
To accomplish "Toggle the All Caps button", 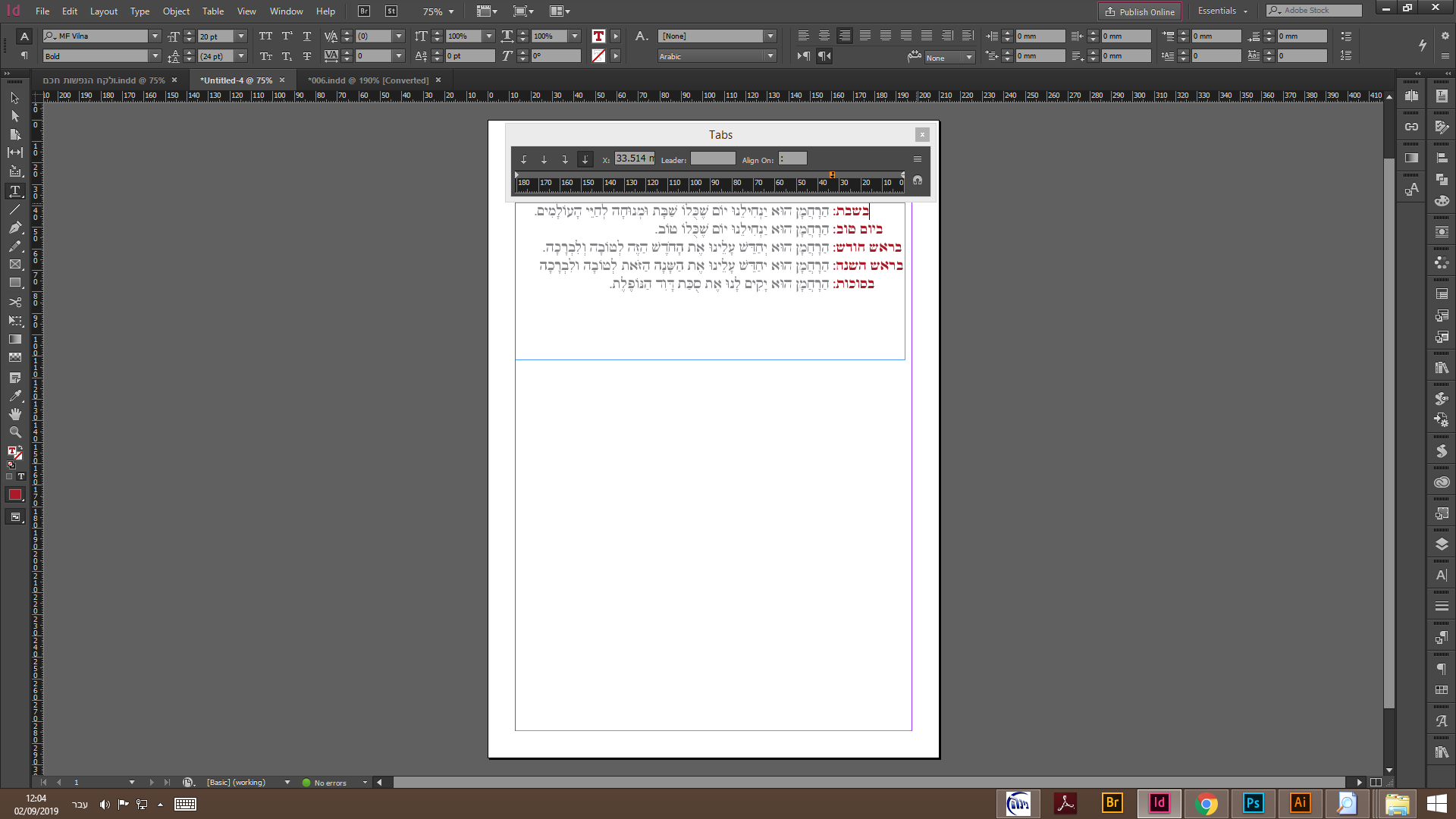I will coord(265,36).
